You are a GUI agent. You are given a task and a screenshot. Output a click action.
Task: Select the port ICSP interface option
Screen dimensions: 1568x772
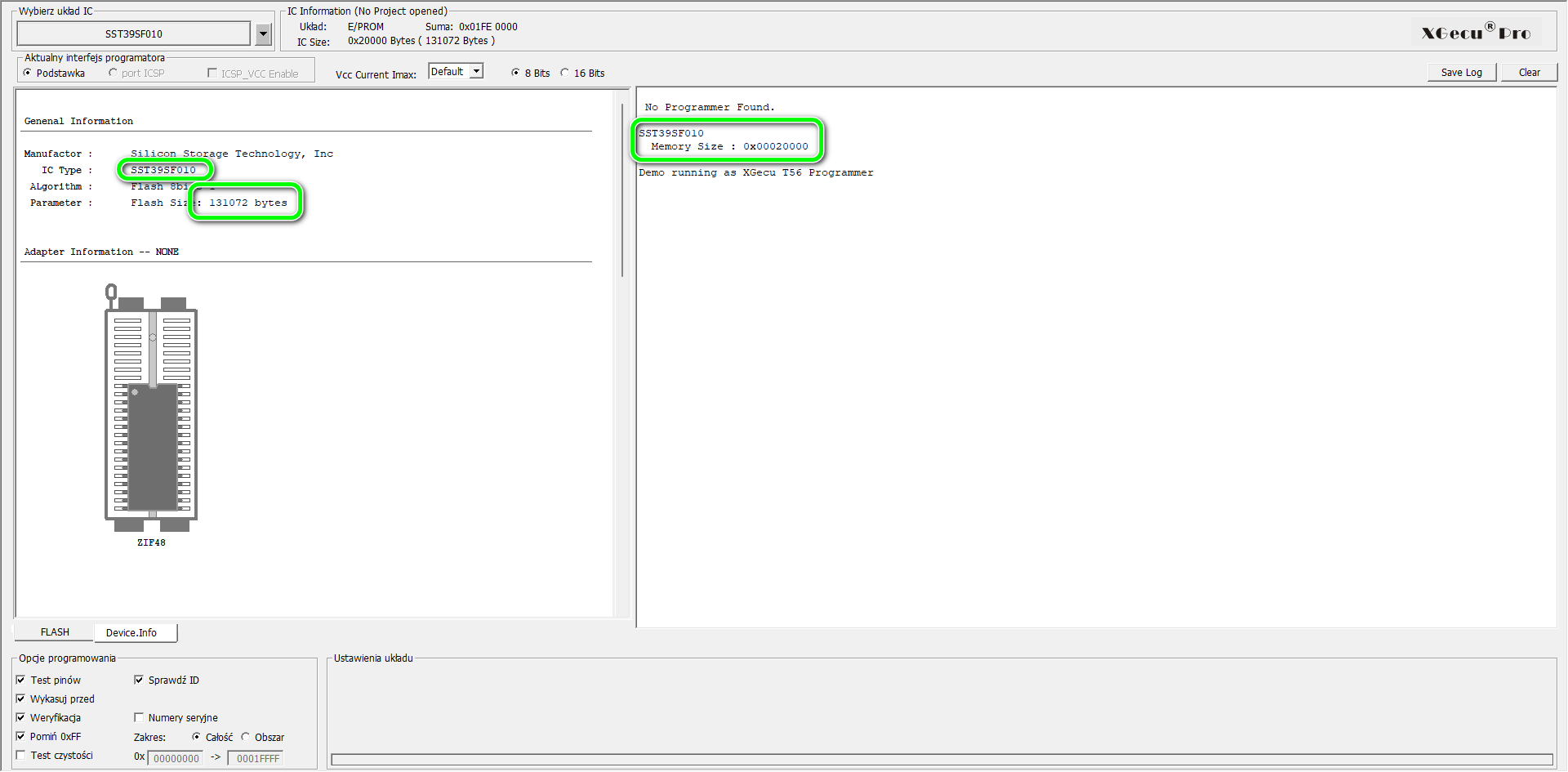[136, 74]
